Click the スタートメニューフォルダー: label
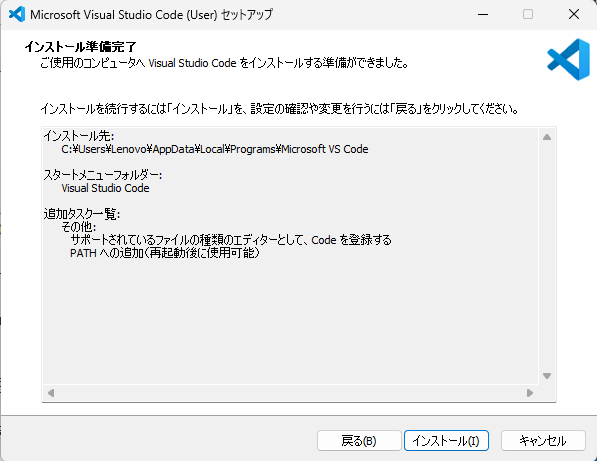The width and height of the screenshot is (597, 461). click(103, 175)
